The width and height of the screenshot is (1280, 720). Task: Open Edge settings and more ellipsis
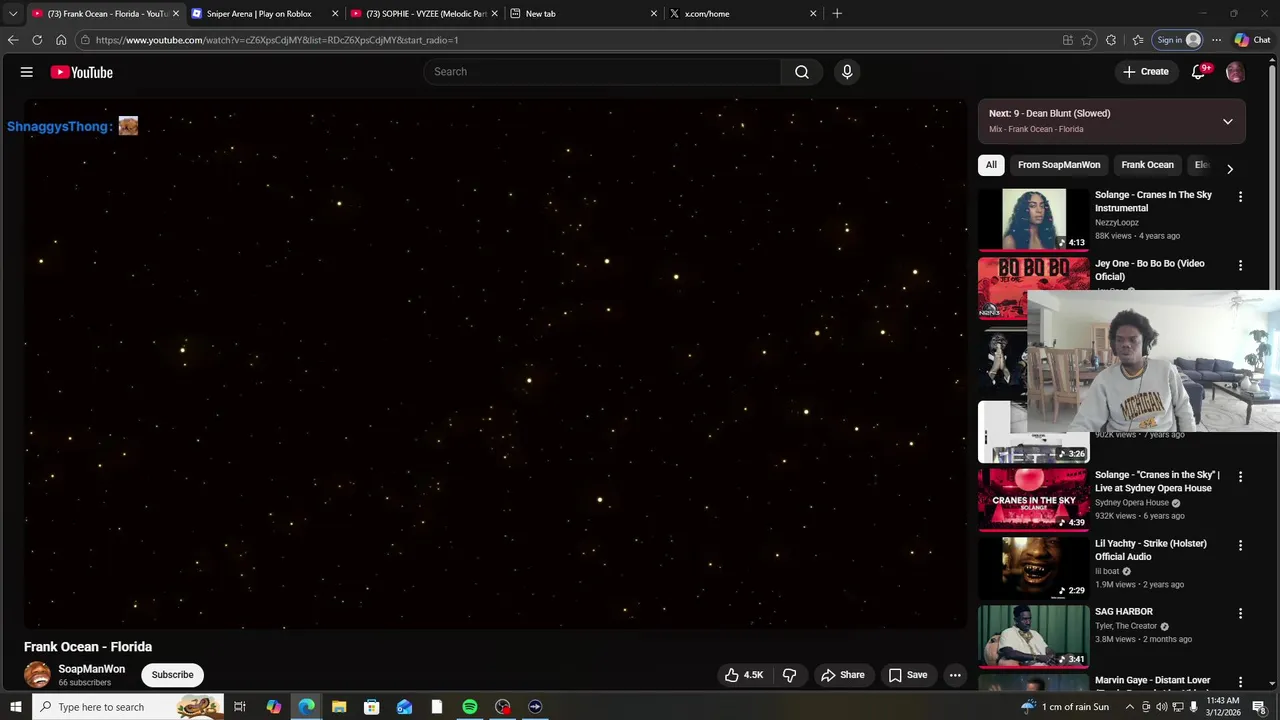pos(1216,40)
